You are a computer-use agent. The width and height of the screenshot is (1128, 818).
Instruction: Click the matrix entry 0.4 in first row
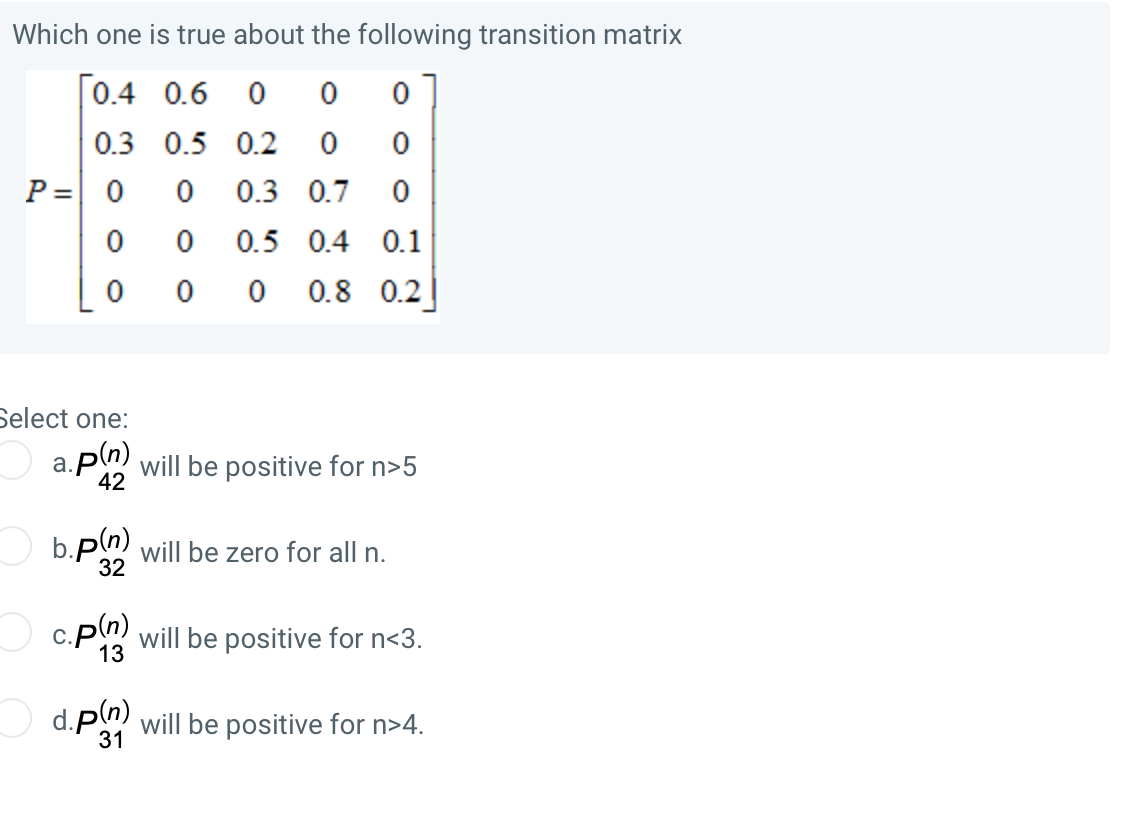click(111, 95)
